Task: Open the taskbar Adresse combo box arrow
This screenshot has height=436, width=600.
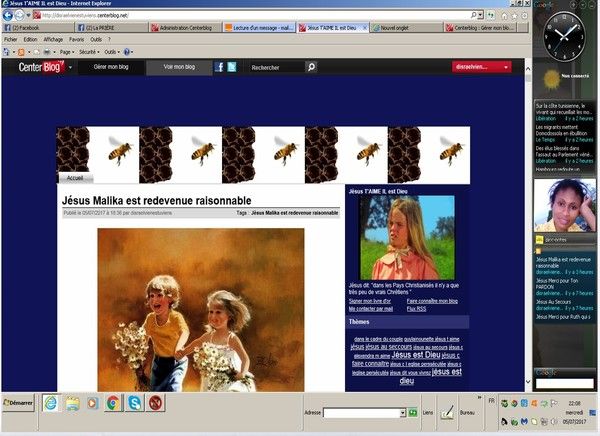Action: click(x=403, y=413)
